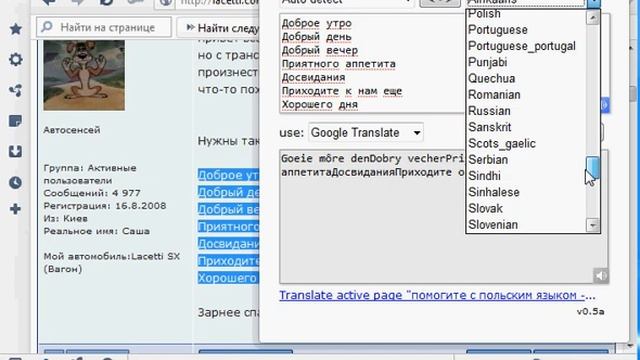Click the forum user avatar image
Screen dimensions: 640x360
tap(84, 75)
